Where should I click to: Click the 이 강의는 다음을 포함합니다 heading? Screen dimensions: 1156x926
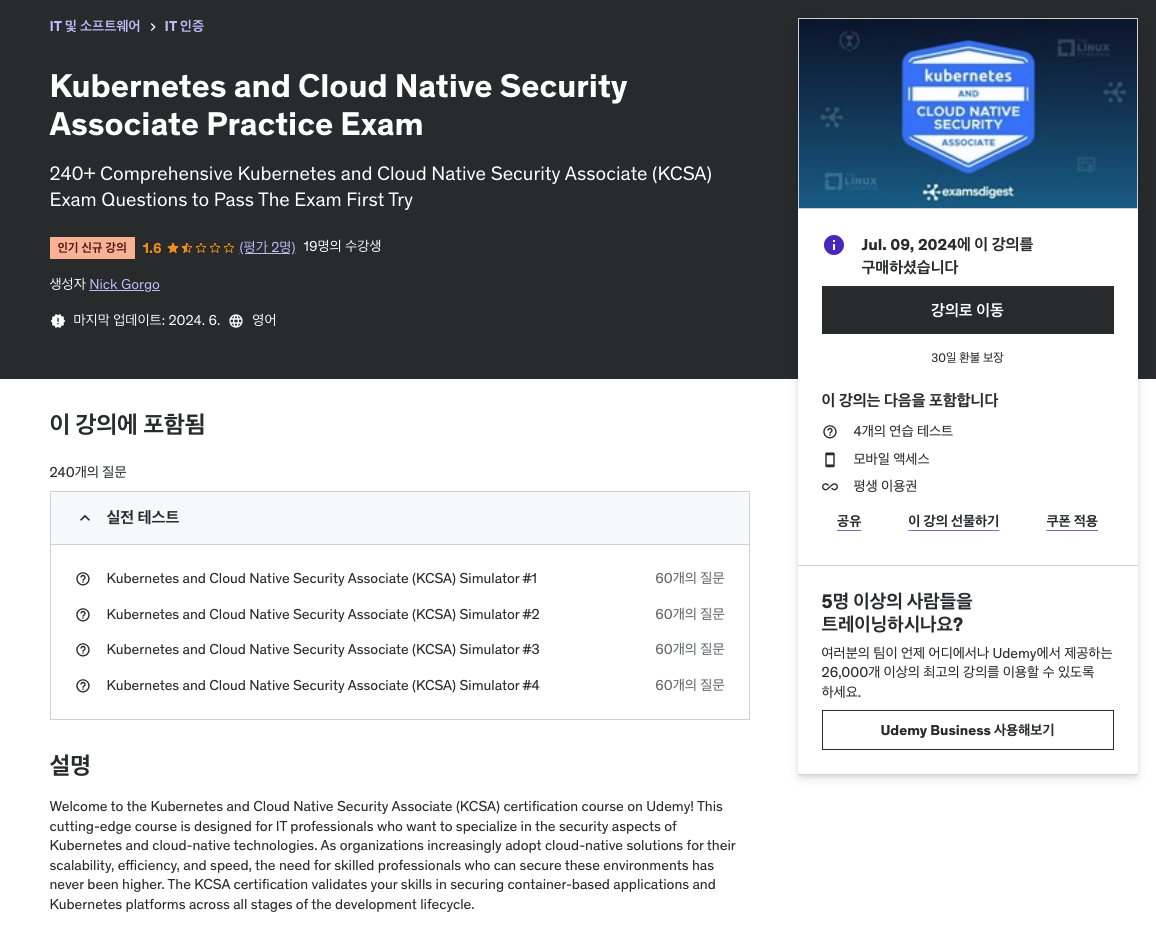click(x=910, y=400)
